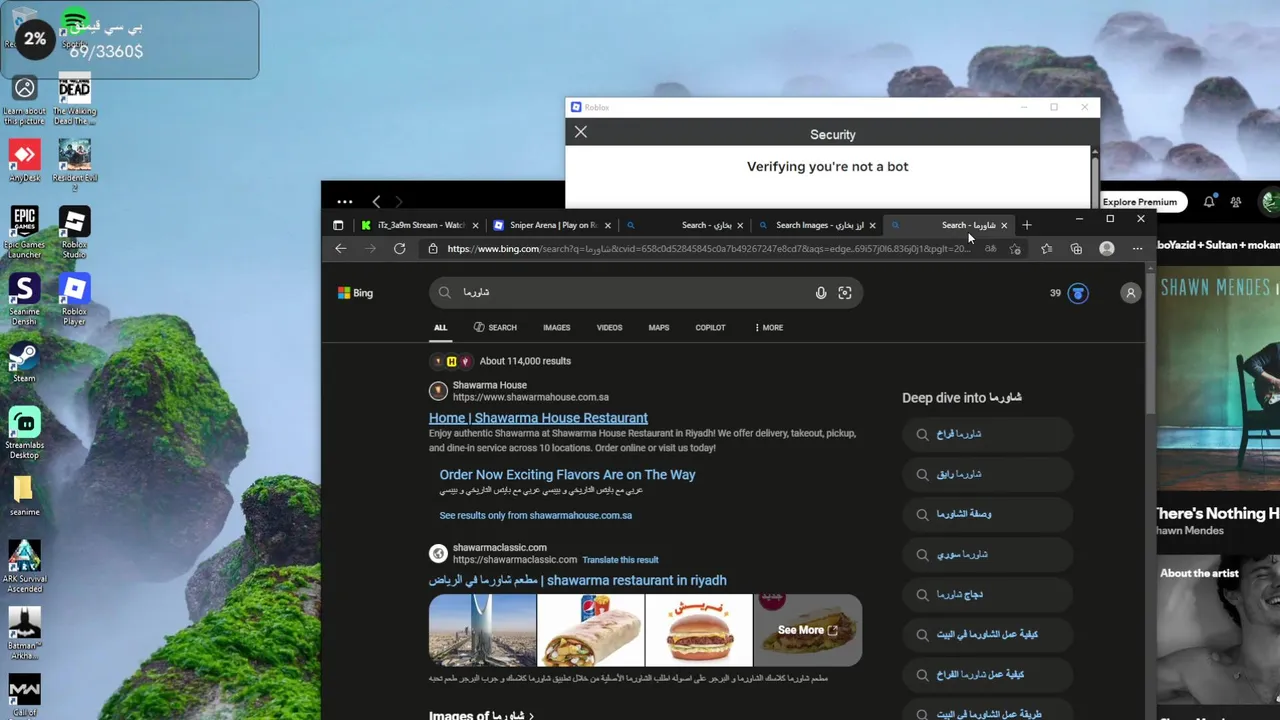Click See results only from shawarmahouse.com.sa
Image resolution: width=1280 pixels, height=720 pixels.
(x=535, y=515)
